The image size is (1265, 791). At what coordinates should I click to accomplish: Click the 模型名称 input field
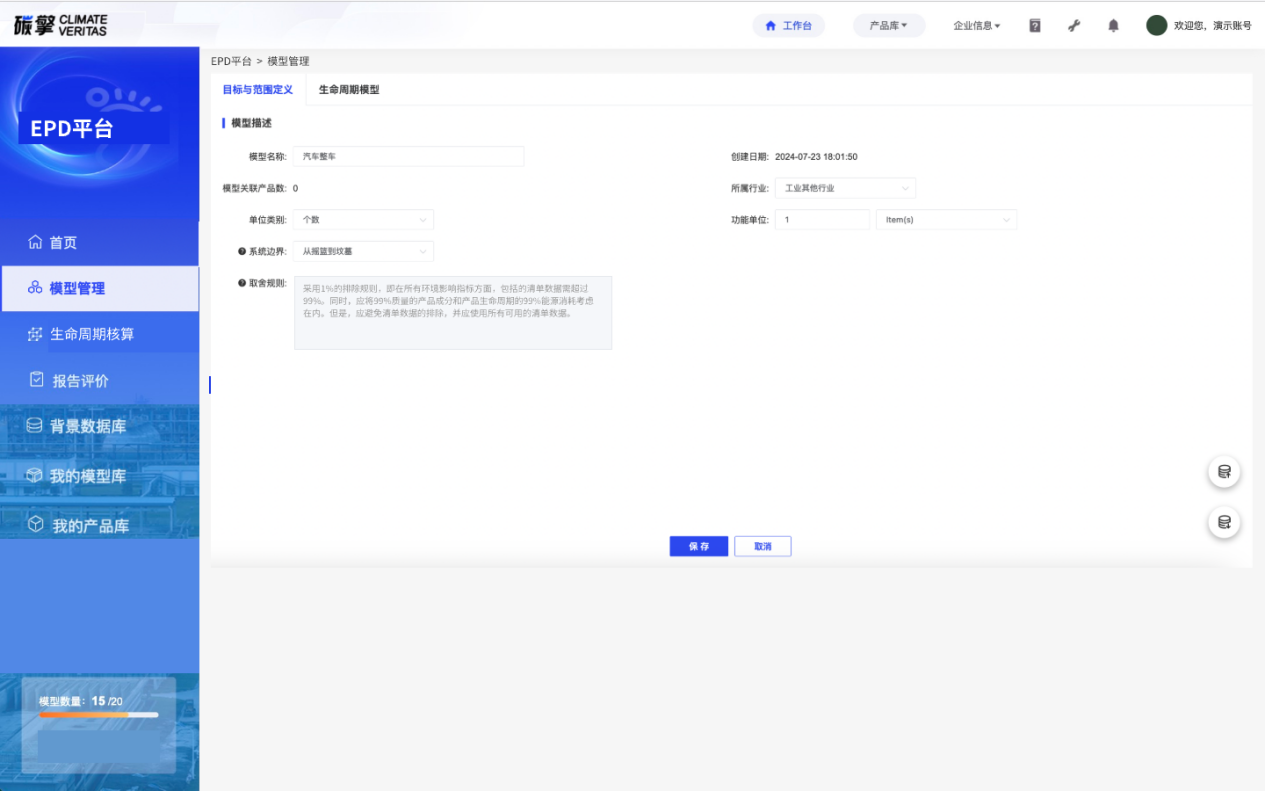(408, 157)
